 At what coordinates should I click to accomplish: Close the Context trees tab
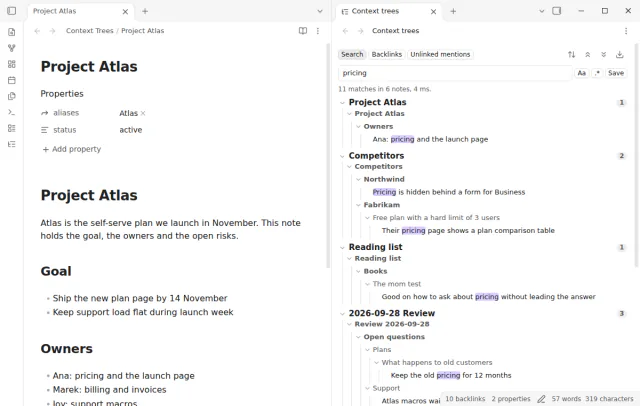pos(433,12)
